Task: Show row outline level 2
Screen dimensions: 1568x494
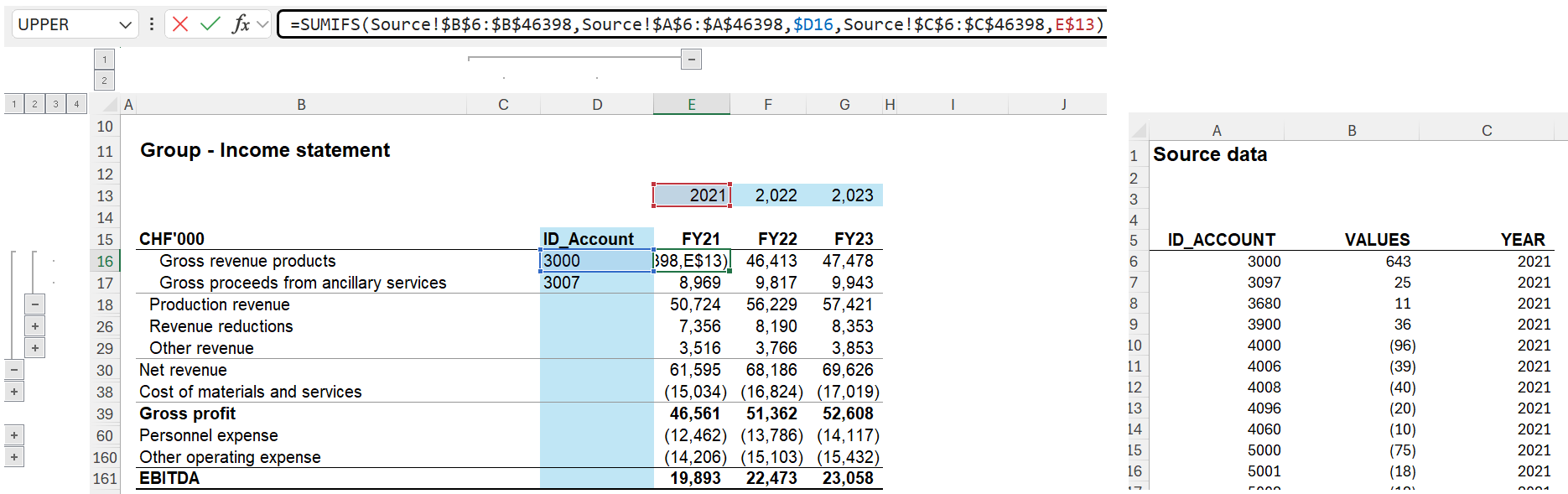Action: 35,104
